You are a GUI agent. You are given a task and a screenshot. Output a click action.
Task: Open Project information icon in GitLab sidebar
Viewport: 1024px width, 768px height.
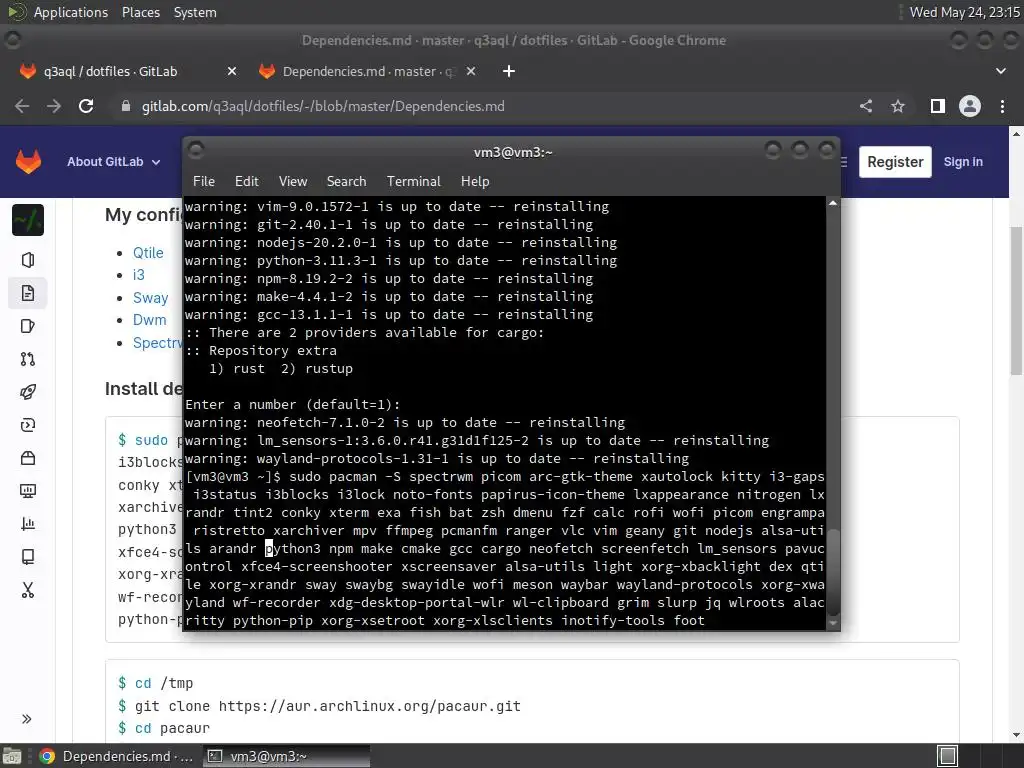[x=27, y=260]
